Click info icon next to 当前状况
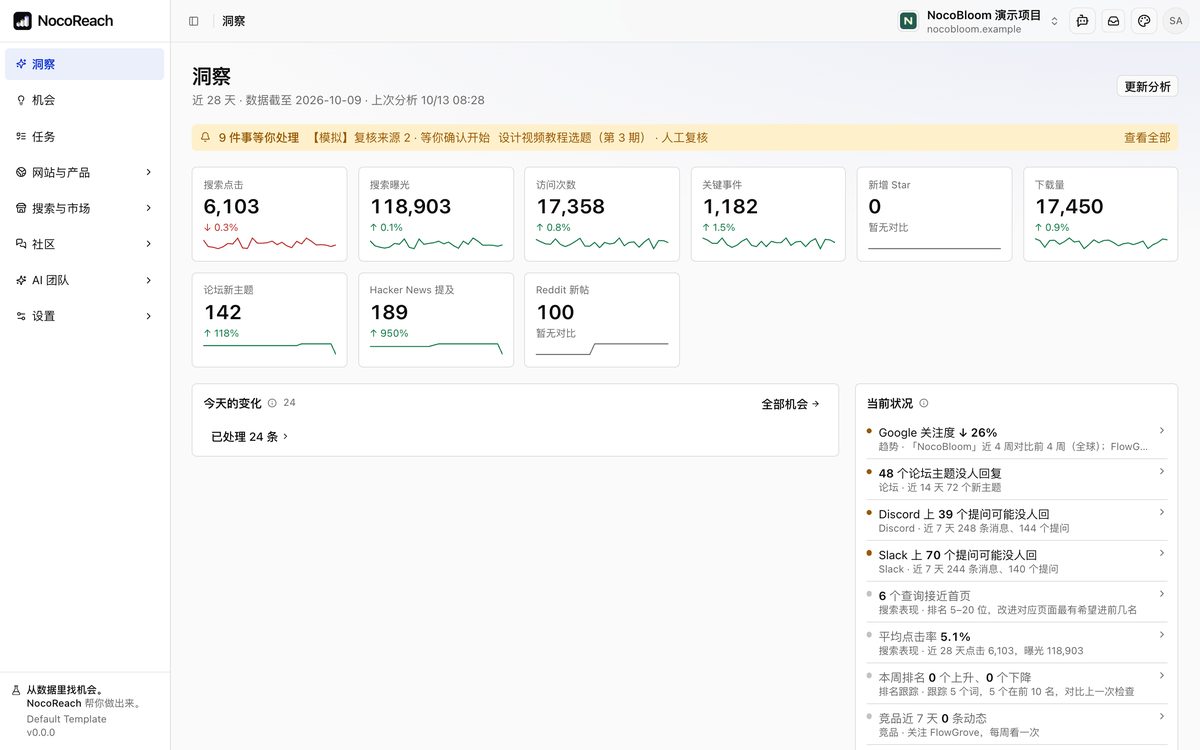This screenshot has width=1200, height=750. pos(923,403)
